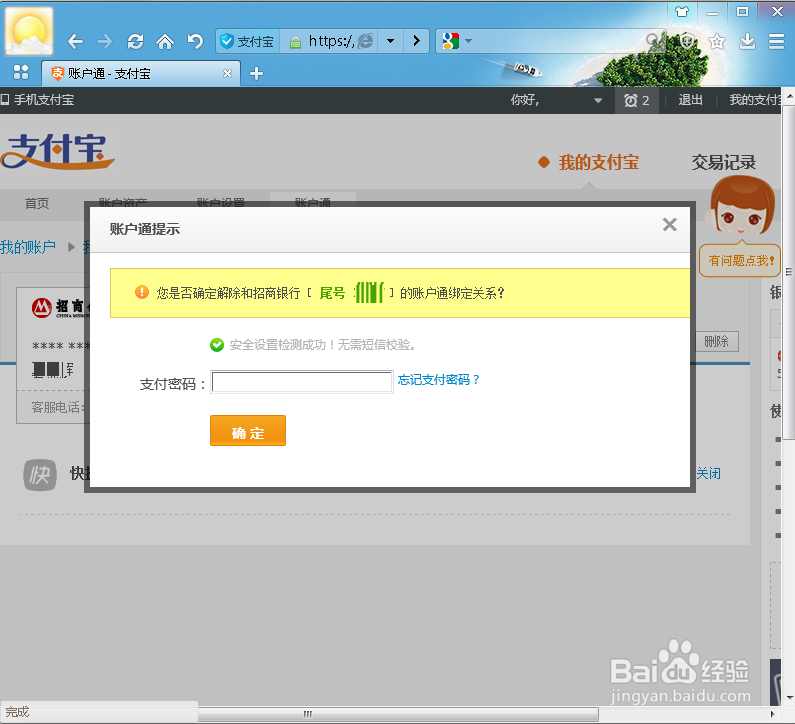Expand the address bar dropdown arrow
Image resolution: width=795 pixels, height=724 pixels.
coord(390,41)
